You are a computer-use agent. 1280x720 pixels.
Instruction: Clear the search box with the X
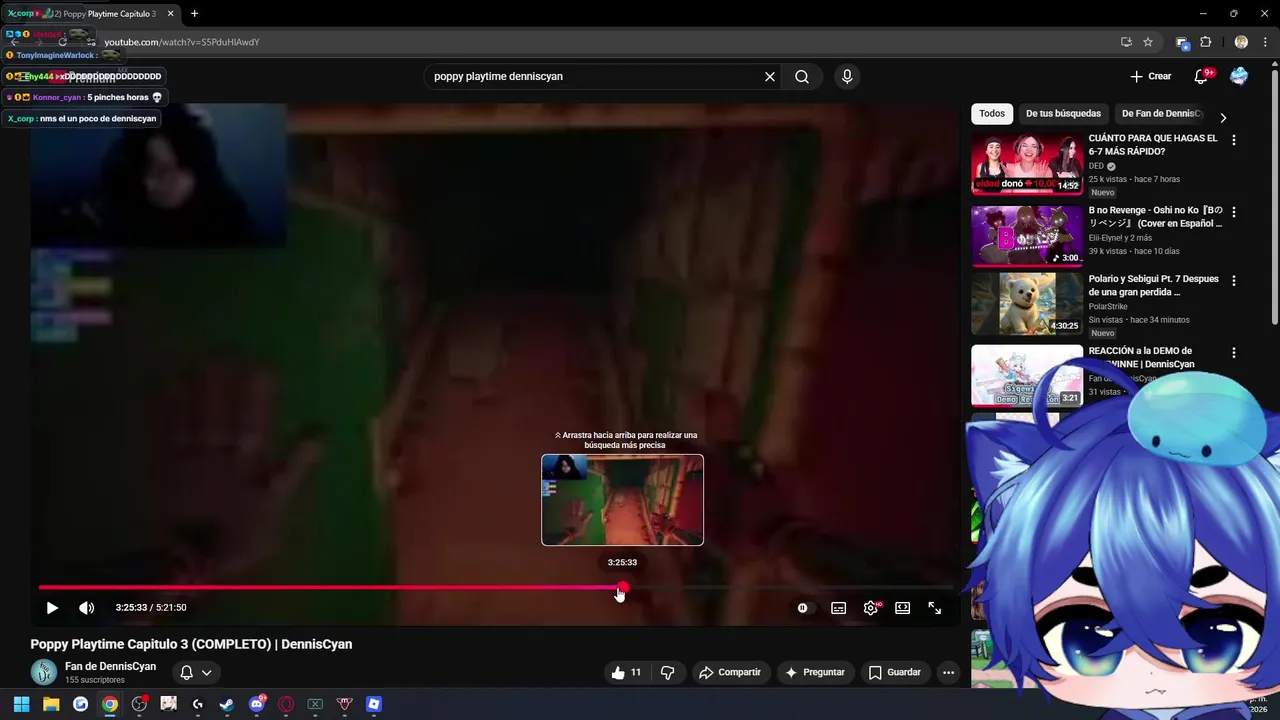pos(770,76)
